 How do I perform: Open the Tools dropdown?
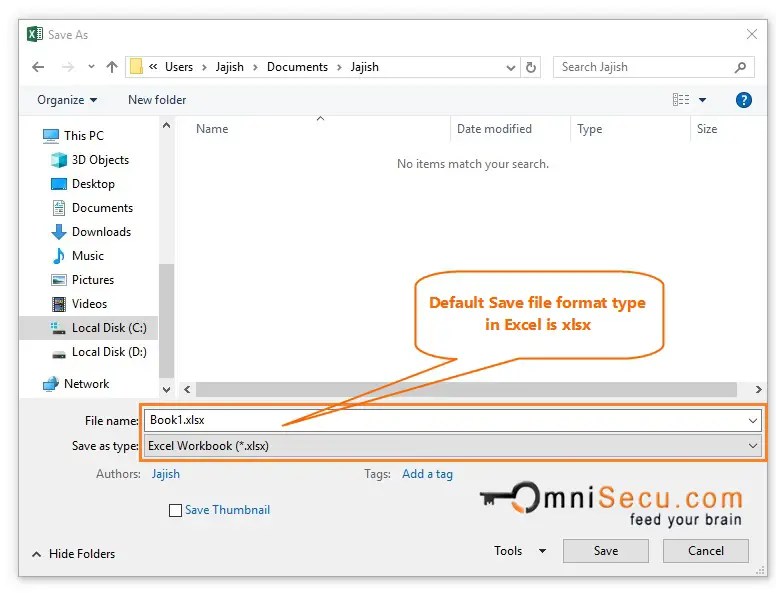click(520, 551)
